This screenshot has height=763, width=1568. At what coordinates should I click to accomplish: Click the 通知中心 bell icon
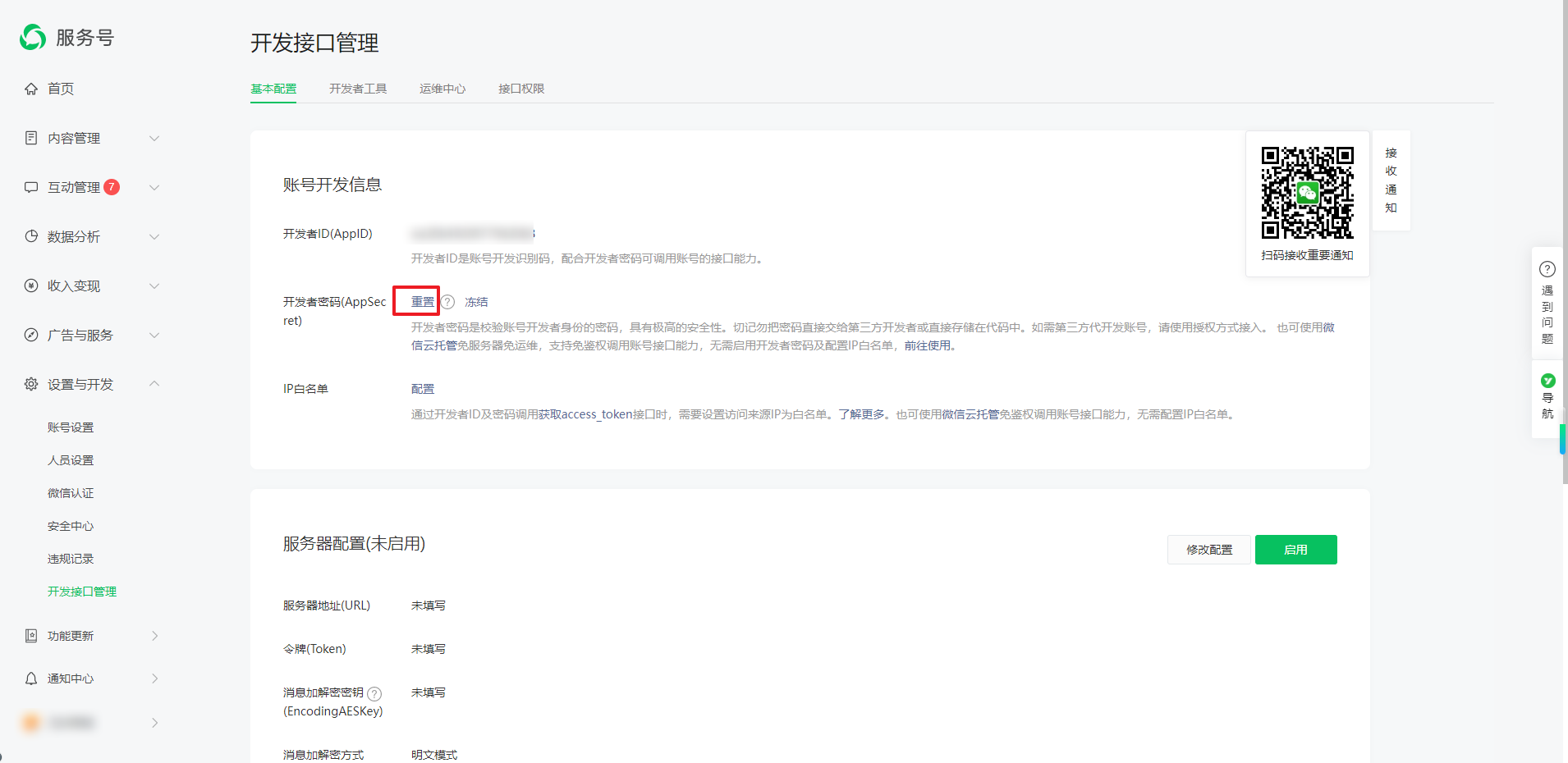[x=31, y=678]
